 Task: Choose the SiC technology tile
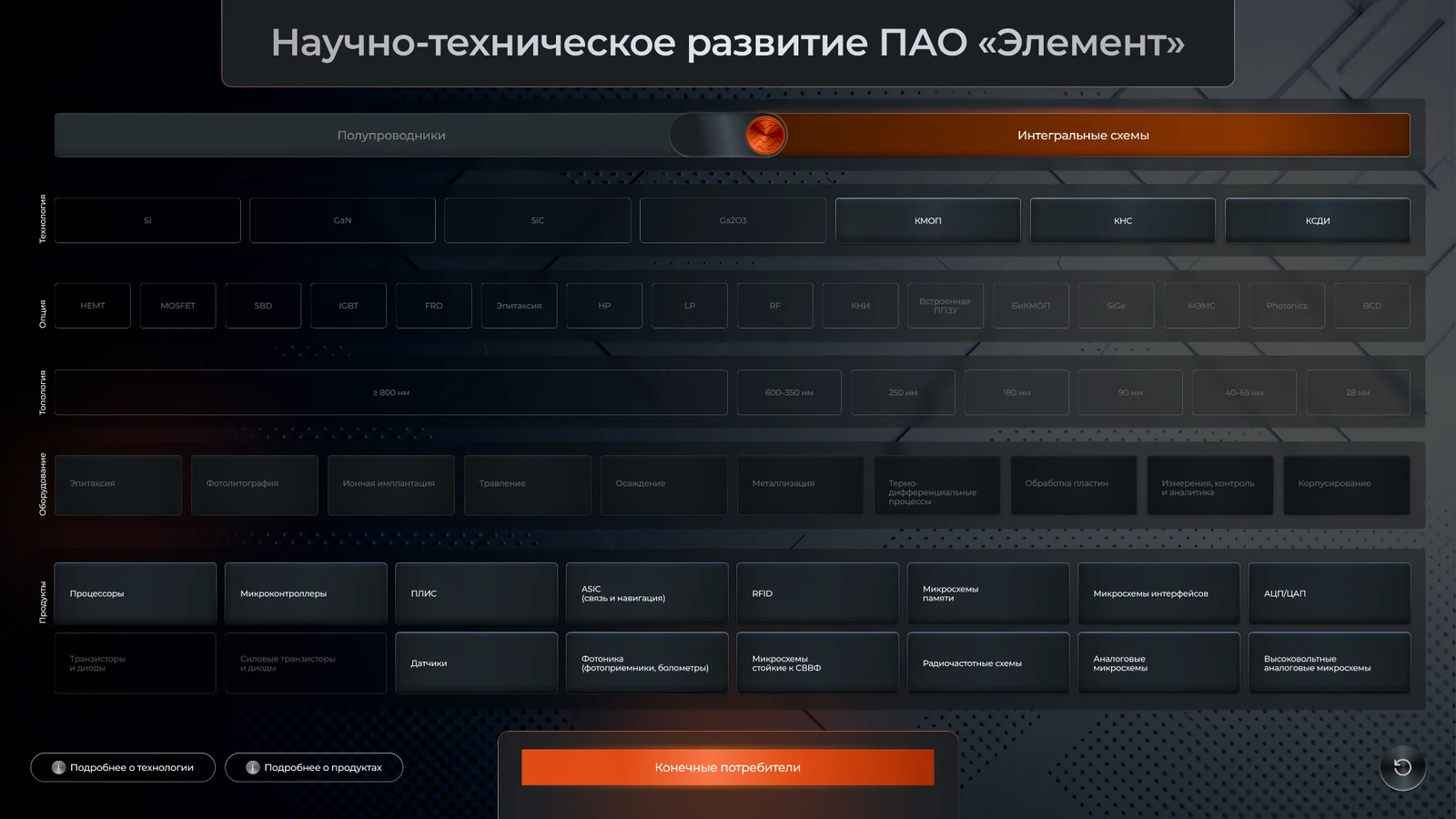tap(538, 220)
